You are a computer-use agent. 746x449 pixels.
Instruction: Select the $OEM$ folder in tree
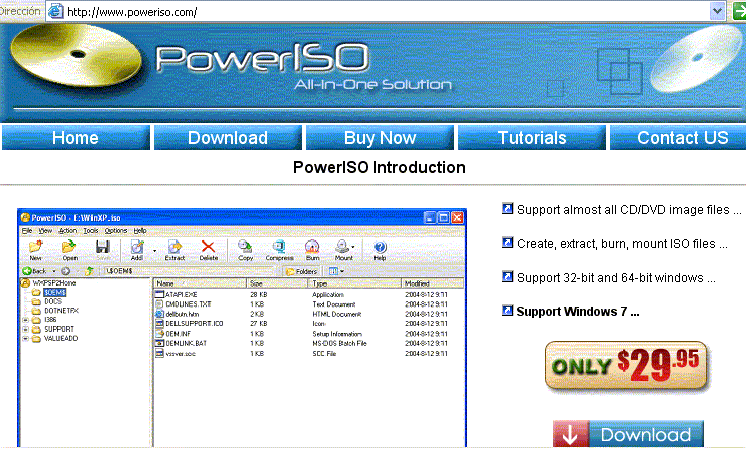(55, 293)
